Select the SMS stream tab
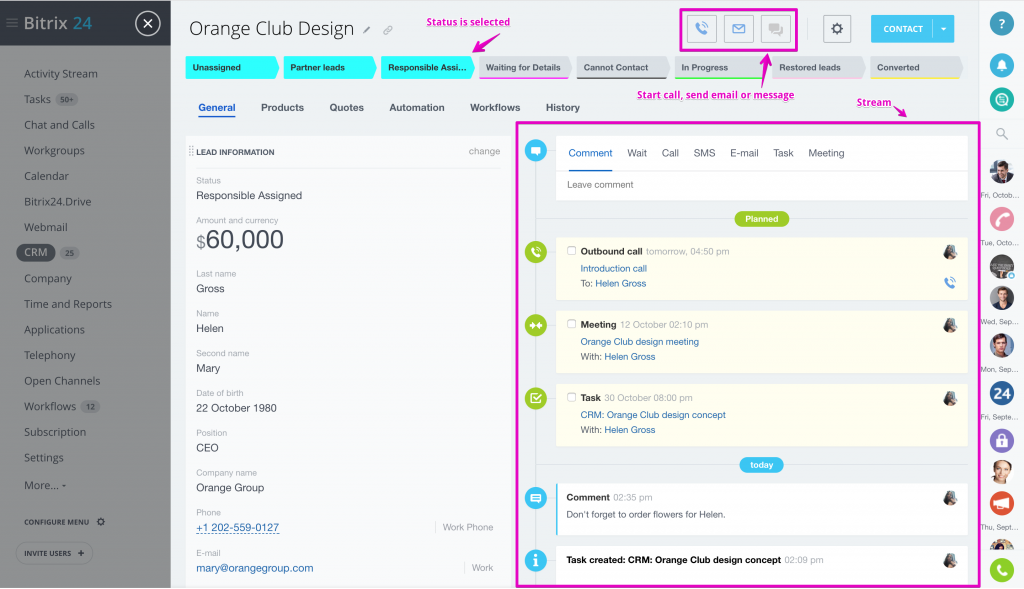 (x=704, y=153)
